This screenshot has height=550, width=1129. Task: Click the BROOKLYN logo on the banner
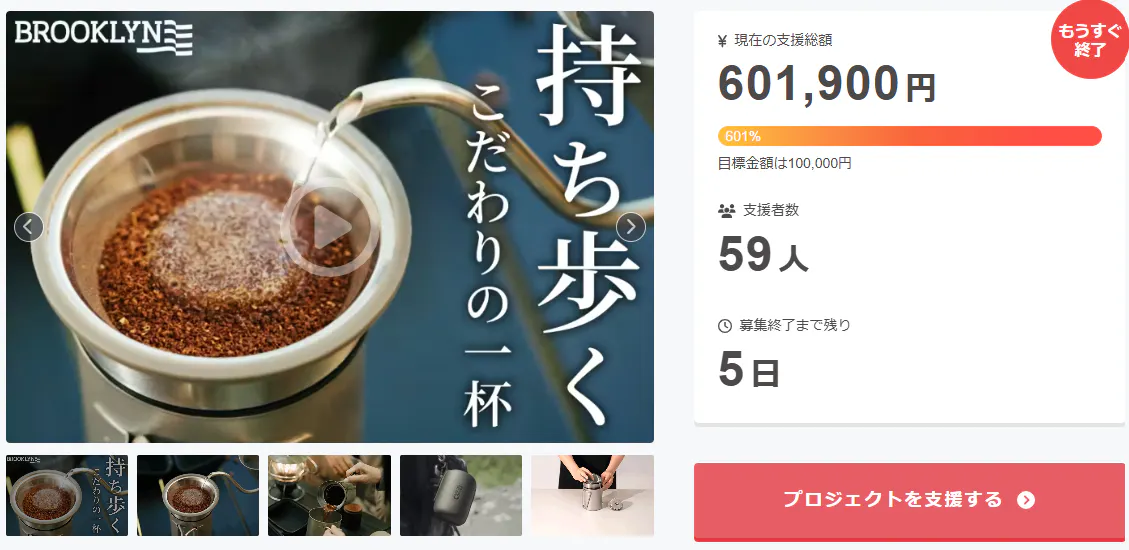(x=104, y=37)
